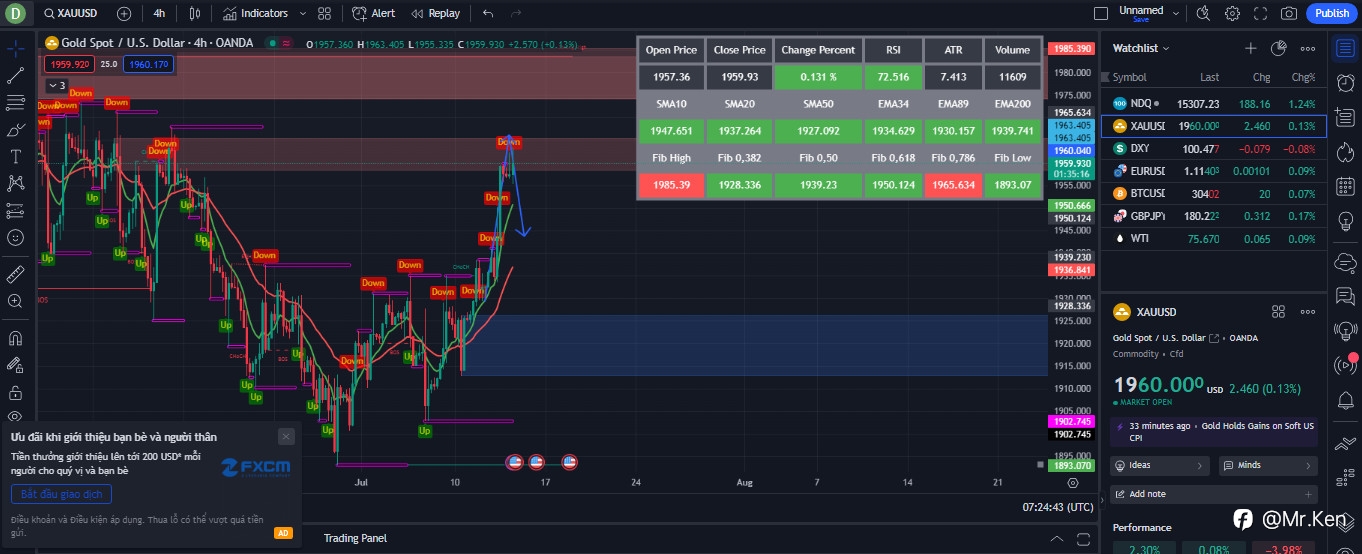The width and height of the screenshot is (1362, 554).
Task: Expand the Minds section
Action: click(x=1268, y=465)
